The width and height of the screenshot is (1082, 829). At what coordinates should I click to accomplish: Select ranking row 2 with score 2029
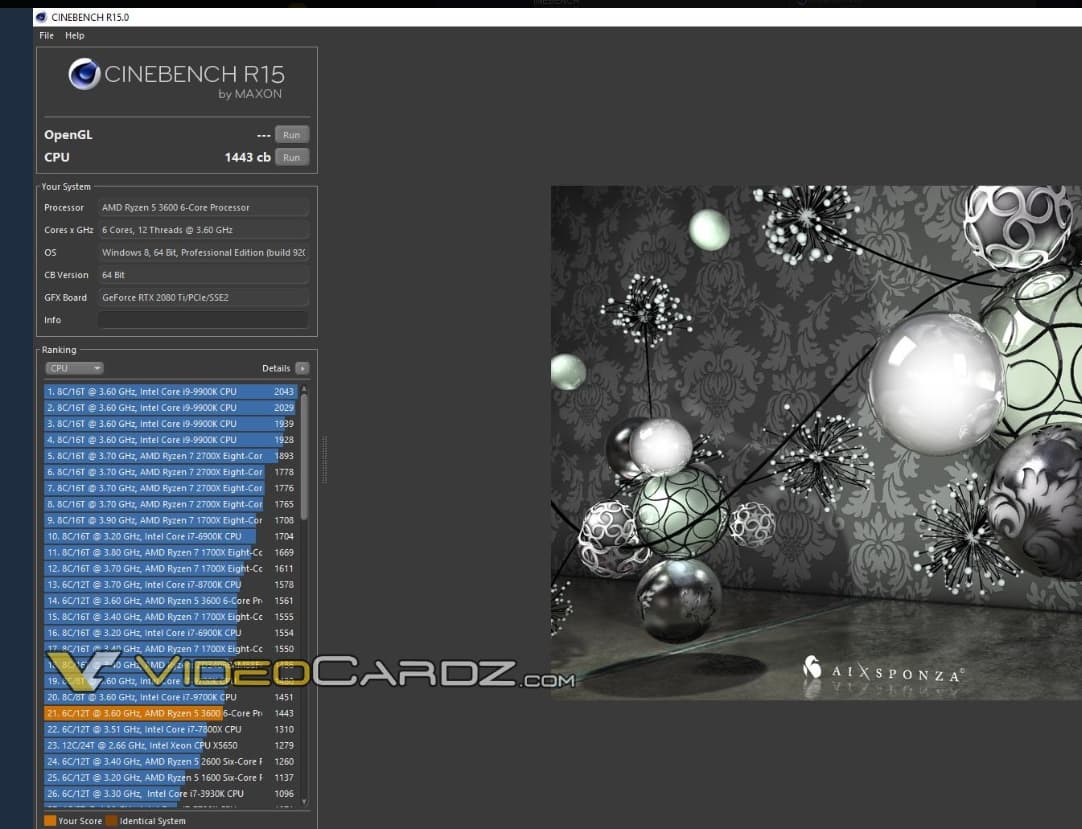point(171,407)
